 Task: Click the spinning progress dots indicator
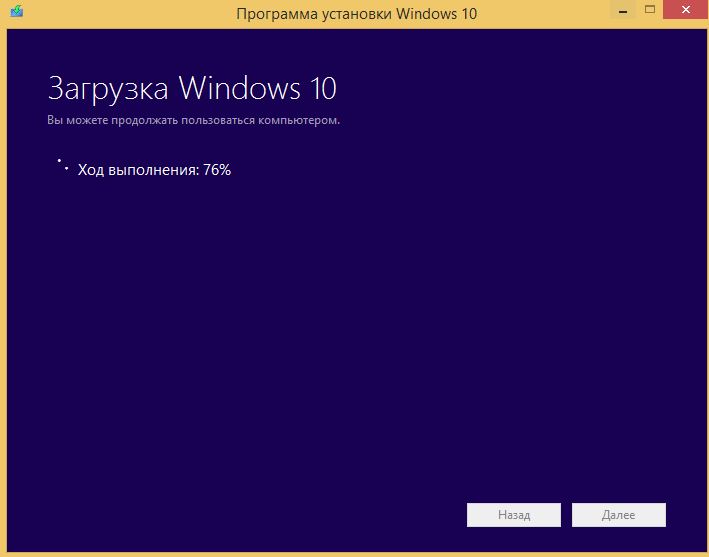click(x=63, y=165)
